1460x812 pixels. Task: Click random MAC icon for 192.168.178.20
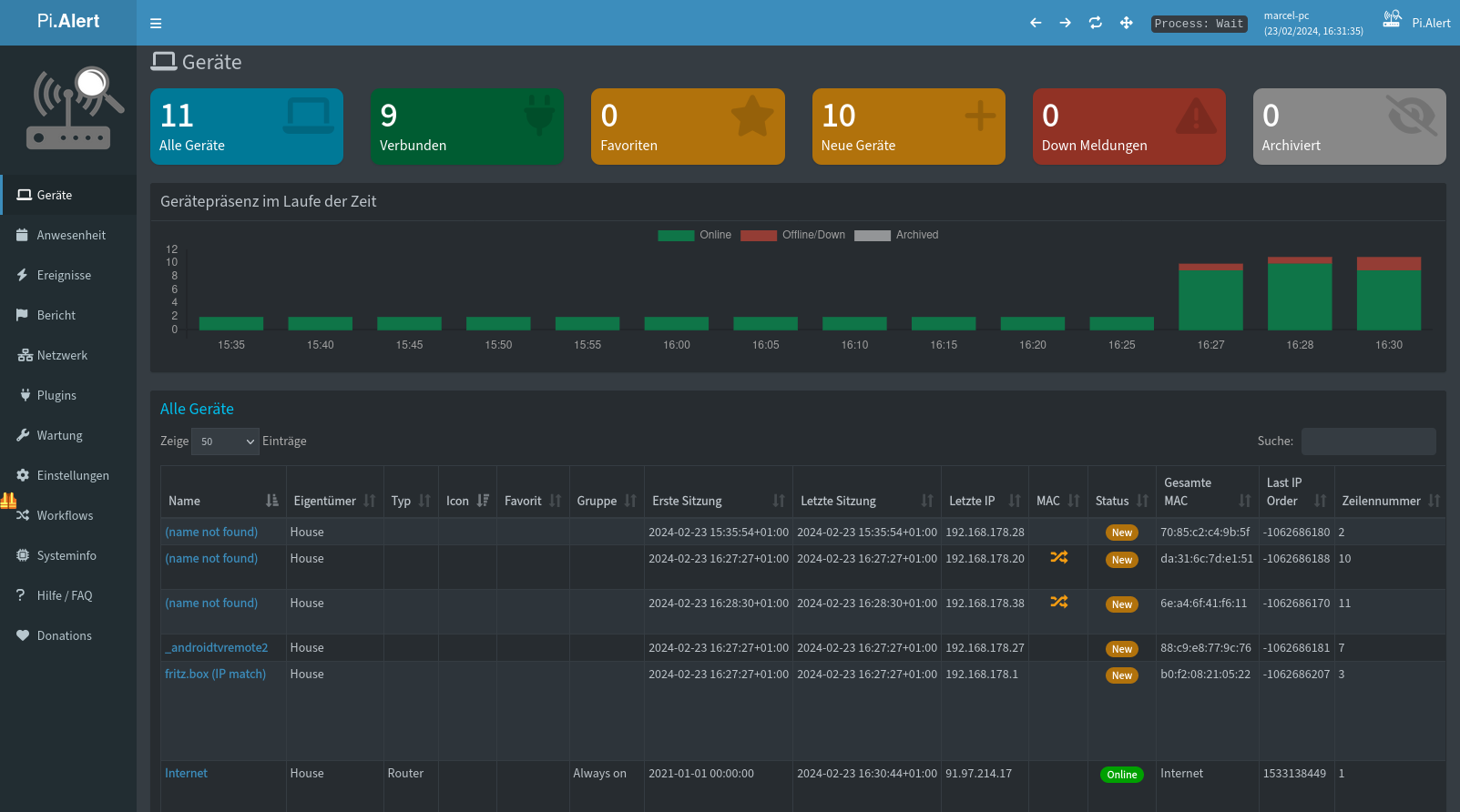click(1058, 557)
